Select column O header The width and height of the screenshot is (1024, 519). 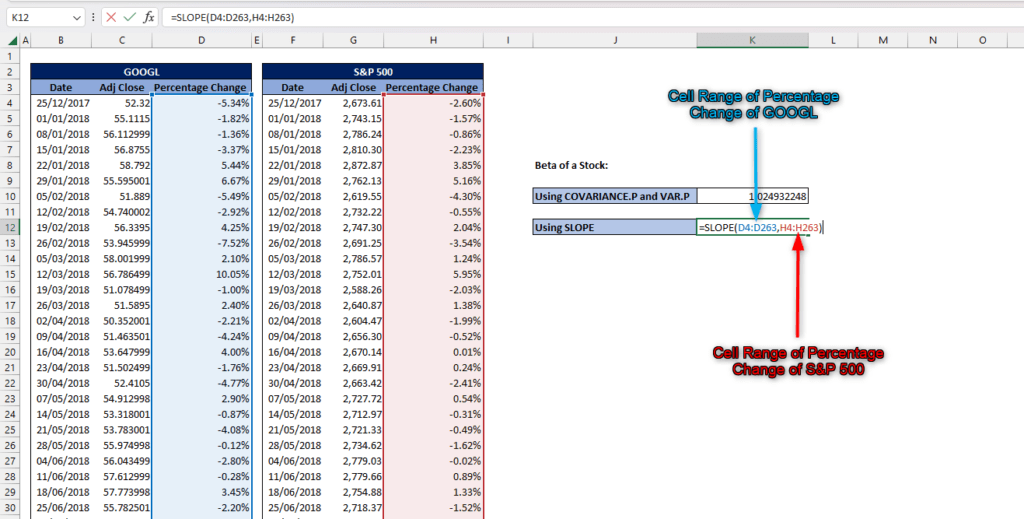pos(982,40)
